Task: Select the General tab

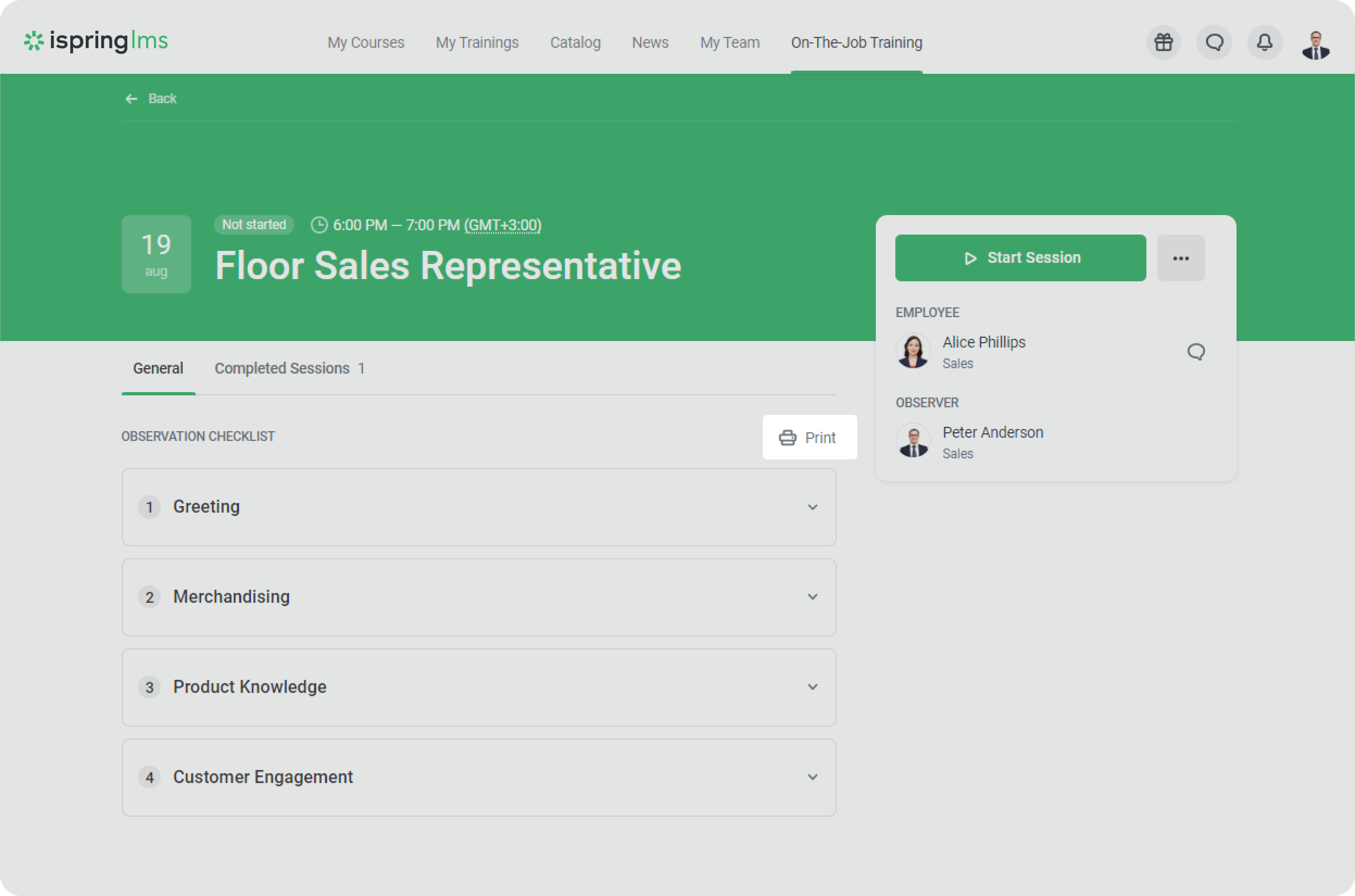Action: [158, 368]
